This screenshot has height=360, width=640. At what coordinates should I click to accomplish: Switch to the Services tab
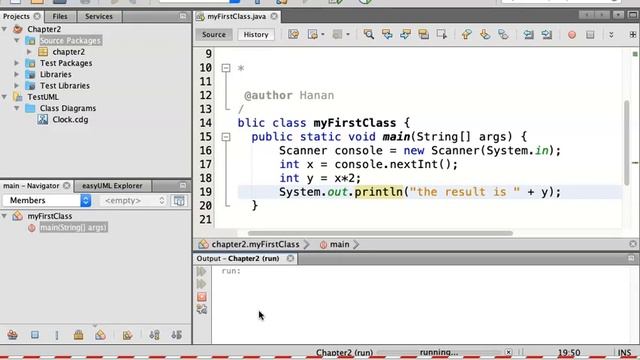pos(99,16)
